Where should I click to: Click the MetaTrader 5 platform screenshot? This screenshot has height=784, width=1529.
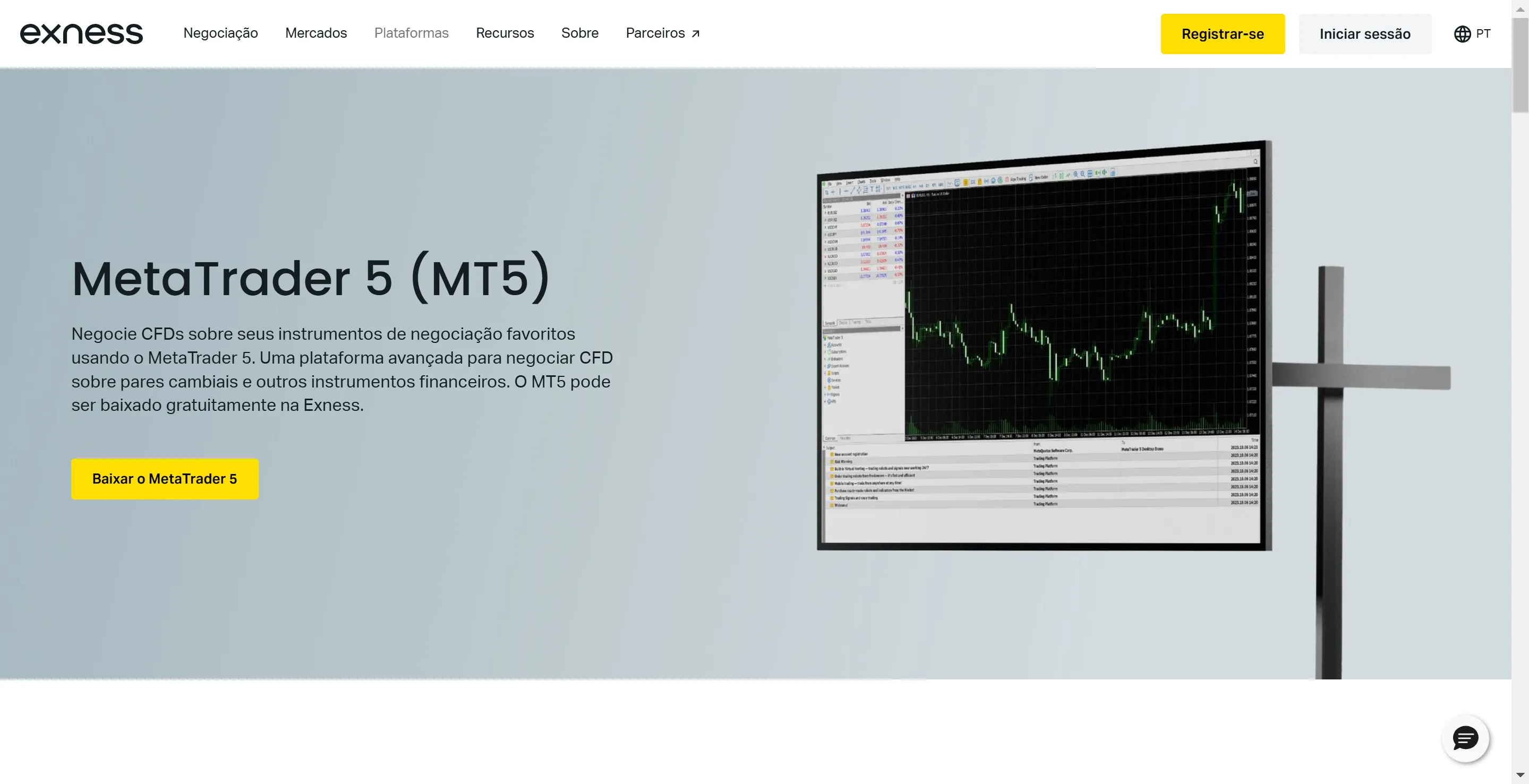(x=1044, y=345)
